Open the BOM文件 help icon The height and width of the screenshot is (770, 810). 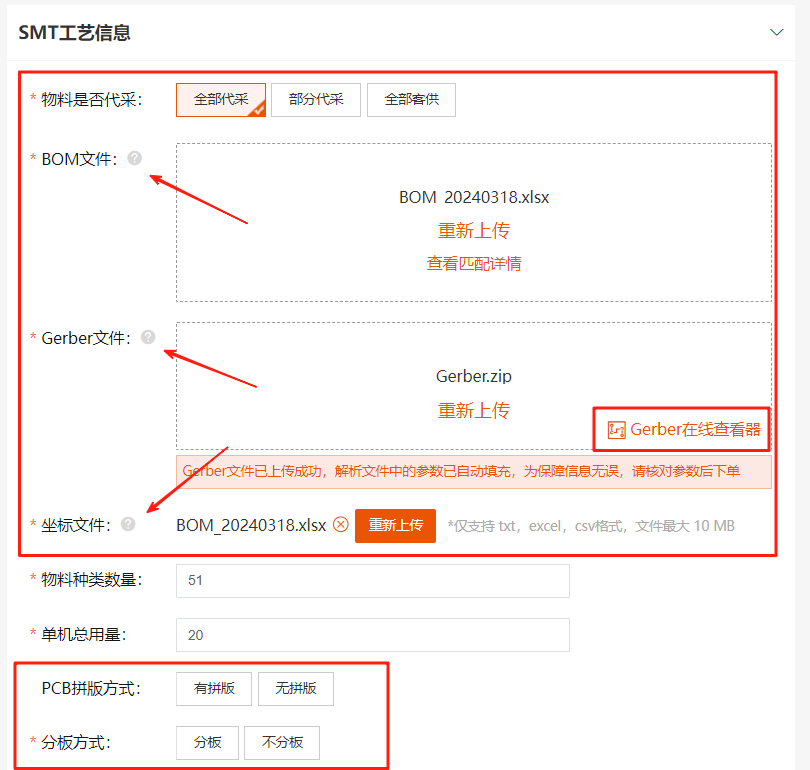tap(134, 158)
